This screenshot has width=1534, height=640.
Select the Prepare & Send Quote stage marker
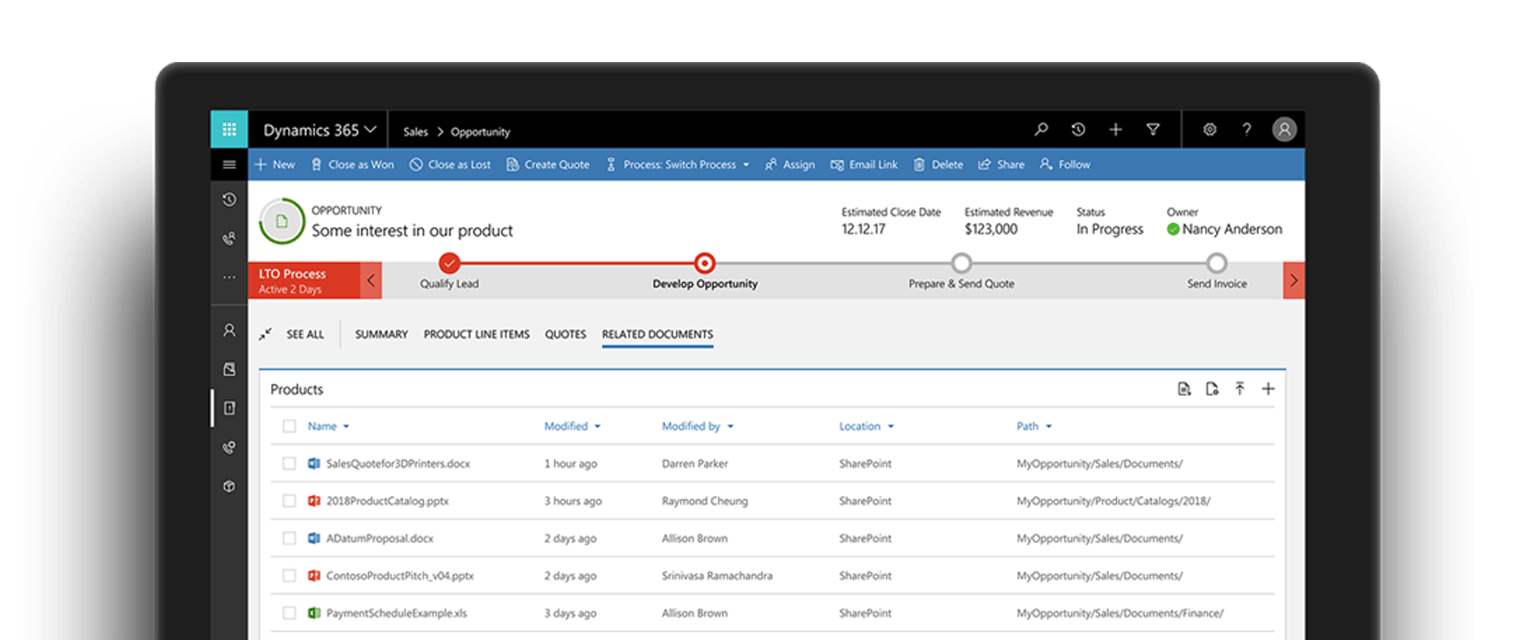point(961,264)
